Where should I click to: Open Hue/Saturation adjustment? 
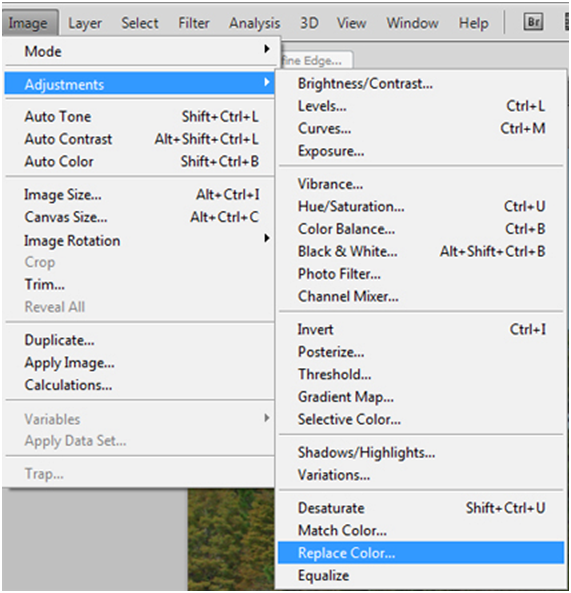(421, 206)
